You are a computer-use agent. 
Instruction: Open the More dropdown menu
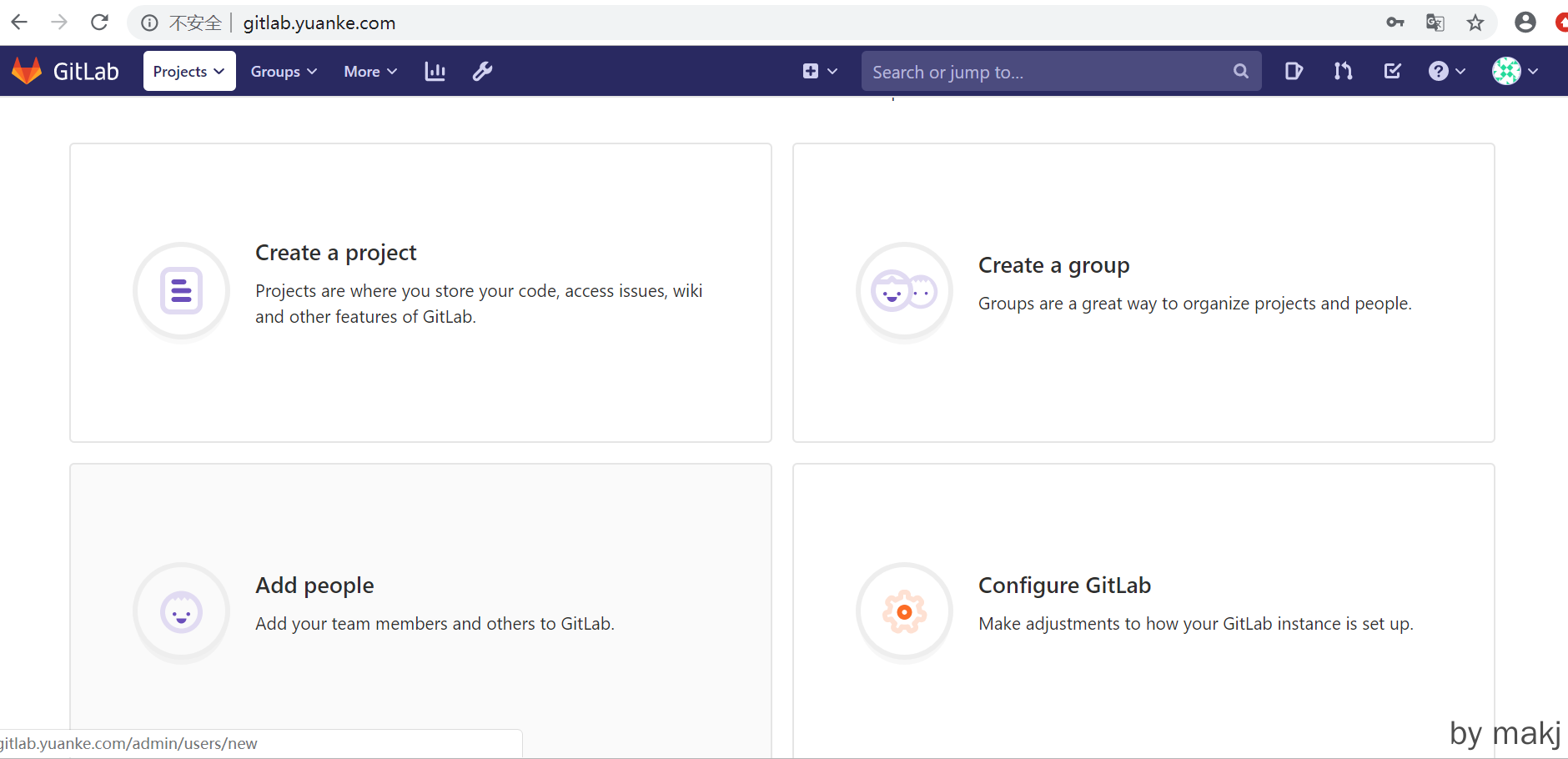point(370,72)
